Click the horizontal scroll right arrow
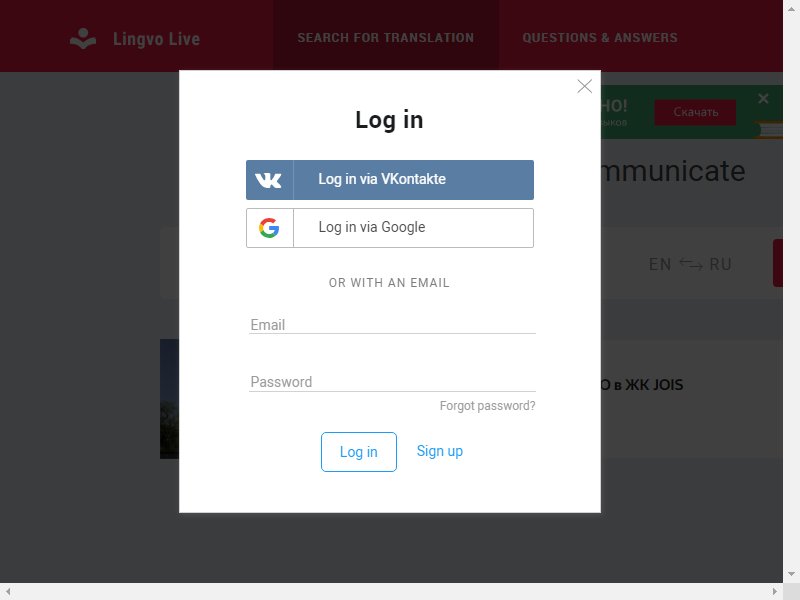 [x=774, y=592]
